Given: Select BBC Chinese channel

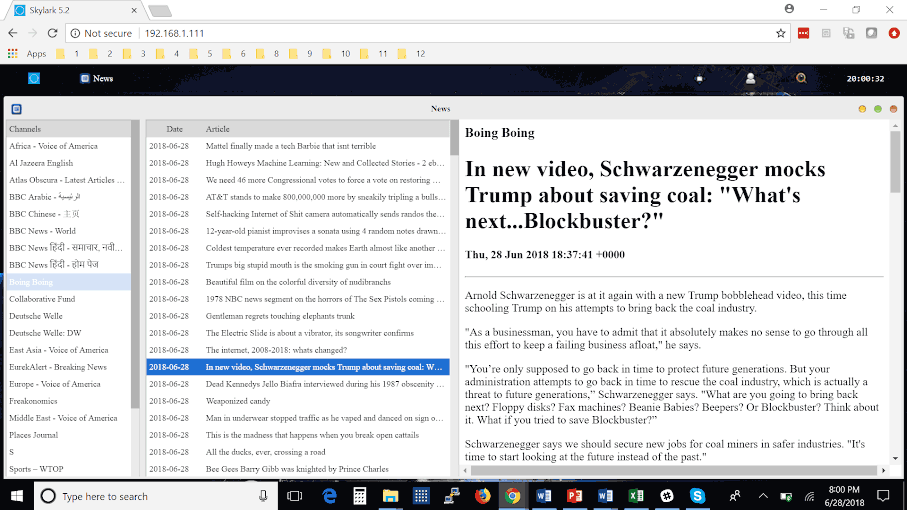Looking at the screenshot, I should tap(68, 214).
